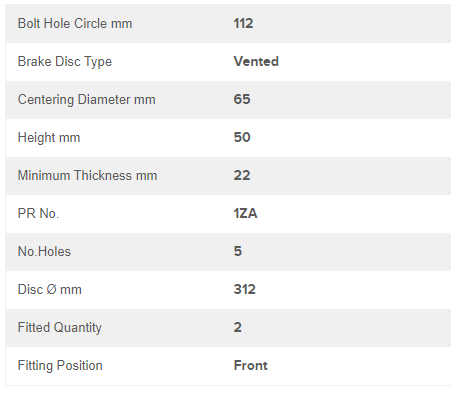Click the Minimum Thickness mm label
The image size is (451, 394).
(87, 175)
